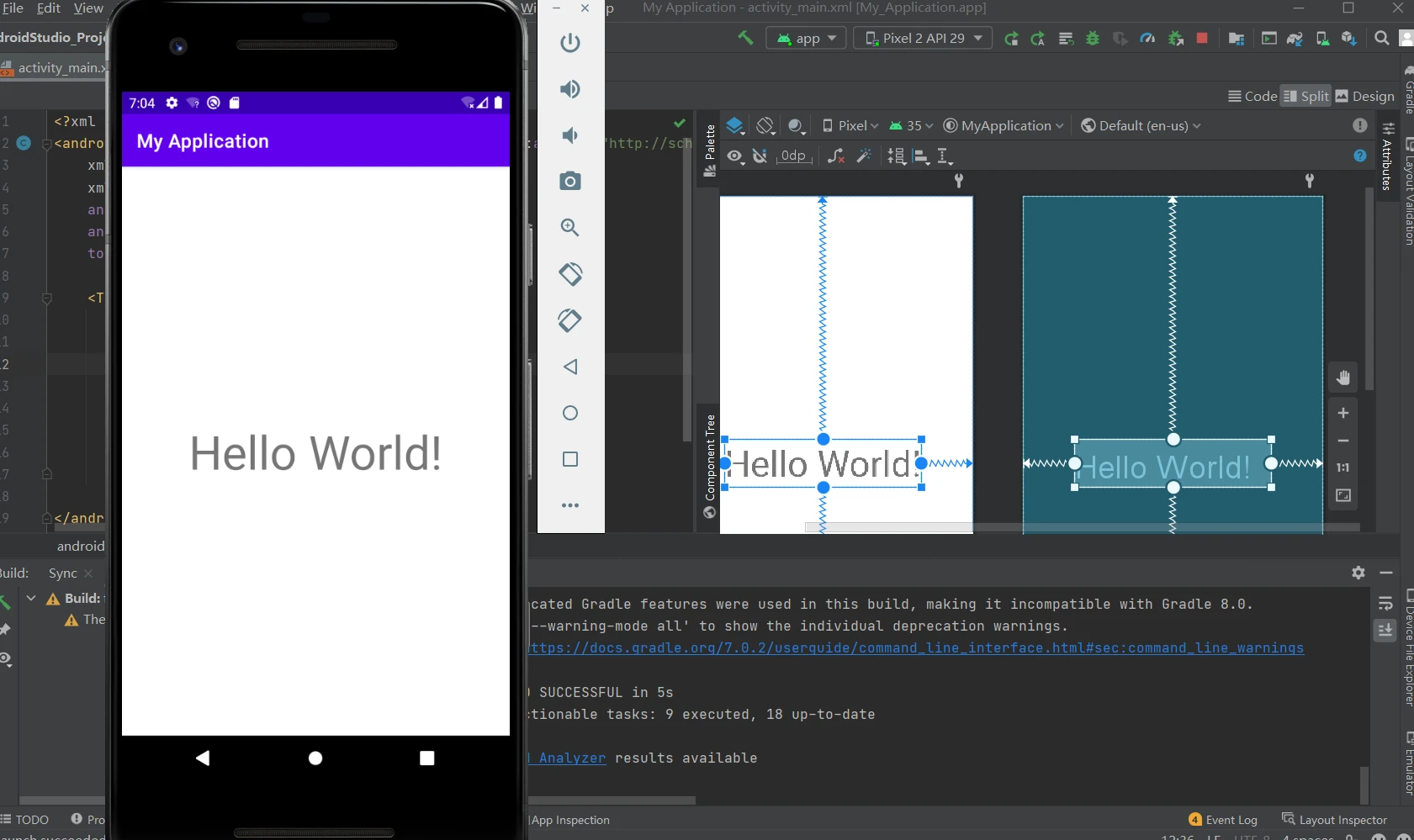Switch to the Design editor tab
1414x840 pixels.
point(1364,96)
